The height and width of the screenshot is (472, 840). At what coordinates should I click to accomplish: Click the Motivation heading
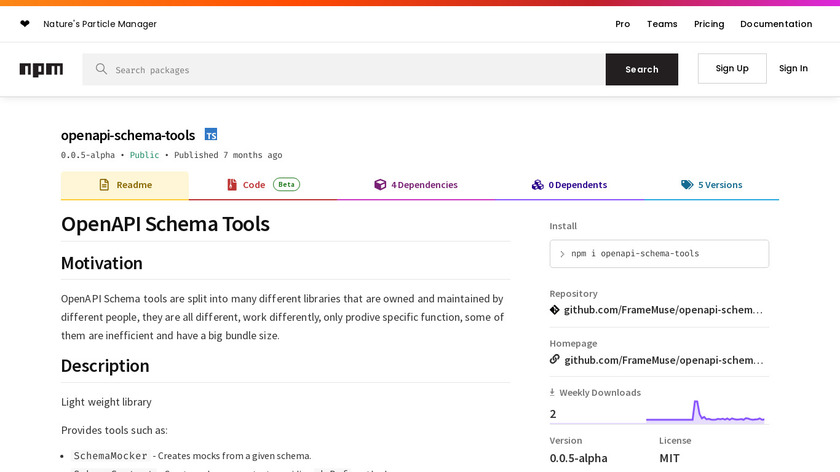click(102, 263)
